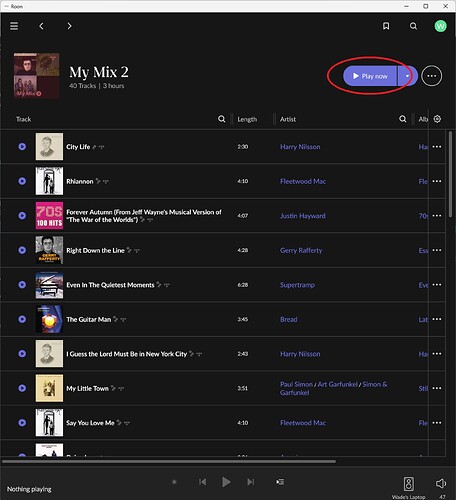Filter by artist with Artist search icon

click(403, 119)
